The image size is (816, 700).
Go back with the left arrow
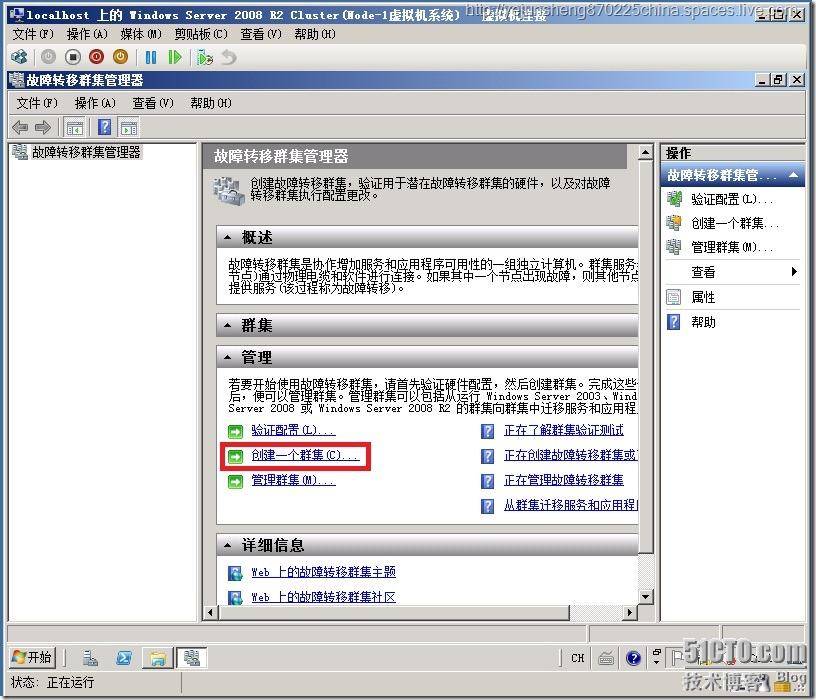(x=20, y=127)
